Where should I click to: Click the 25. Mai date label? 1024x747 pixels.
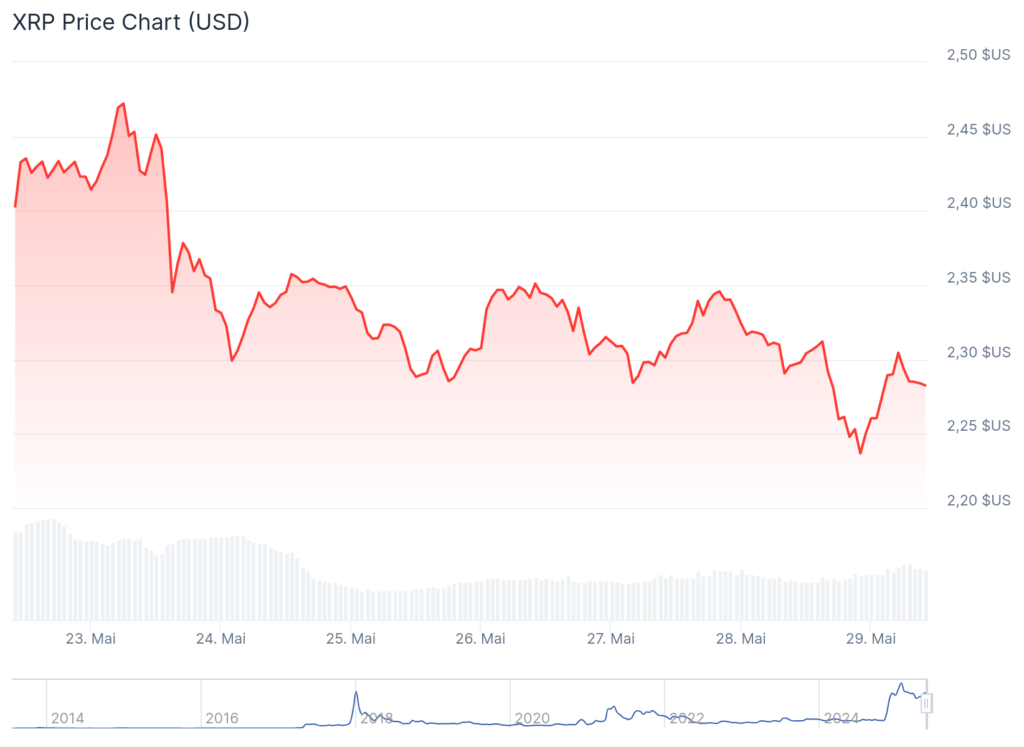tap(350, 638)
